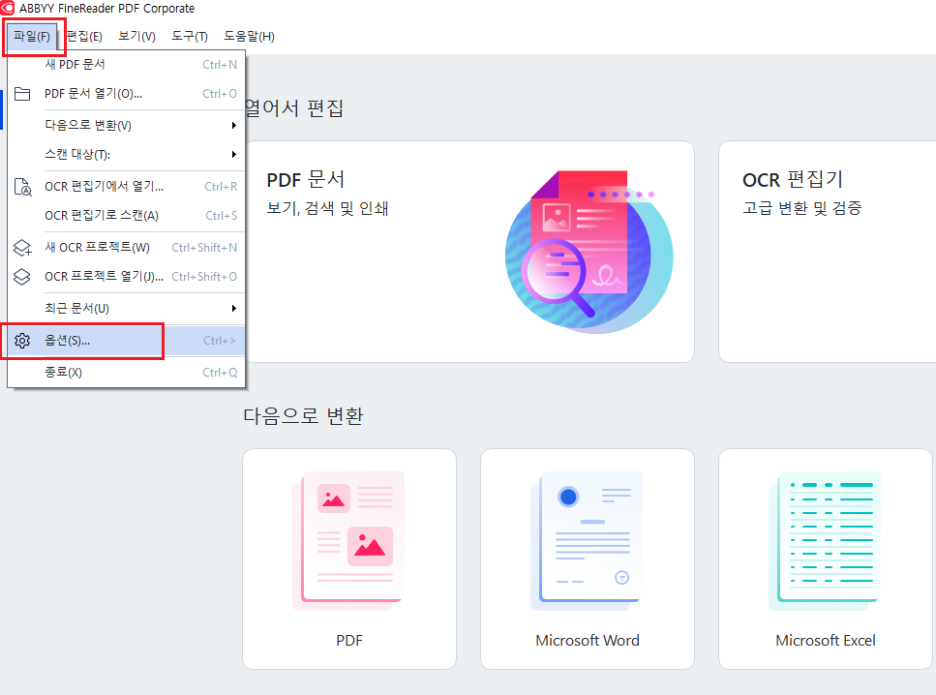Image resolution: width=936 pixels, height=695 pixels.
Task: Open the 도움말(H) menu
Action: pyautogui.click(x=249, y=36)
